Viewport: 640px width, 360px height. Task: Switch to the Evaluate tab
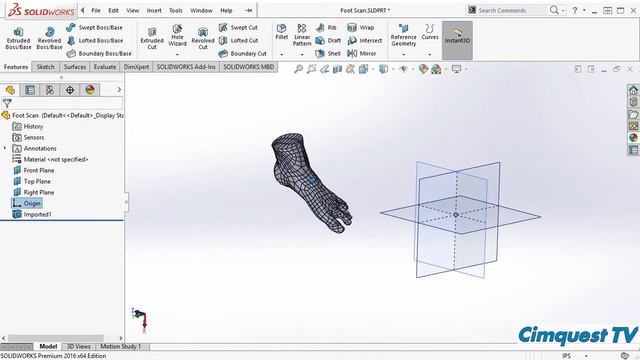105,67
